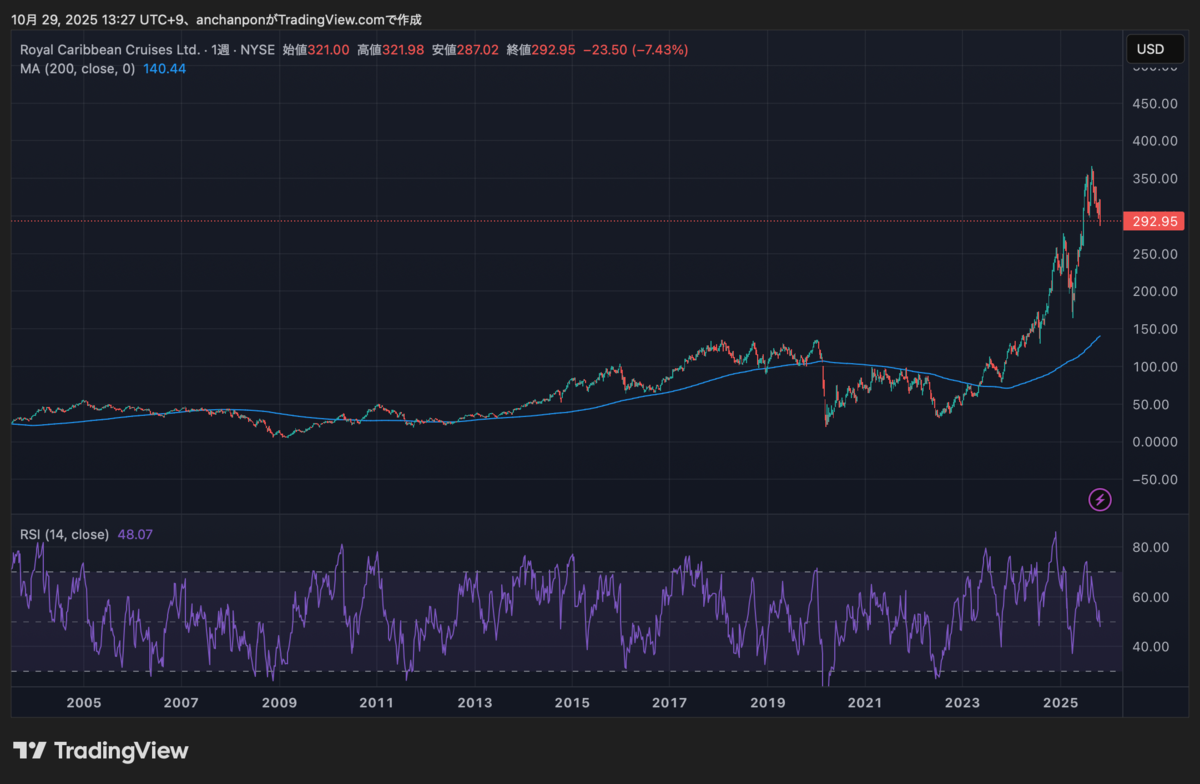Click the 2025 label on time axis
The height and width of the screenshot is (784, 1200).
point(1060,703)
